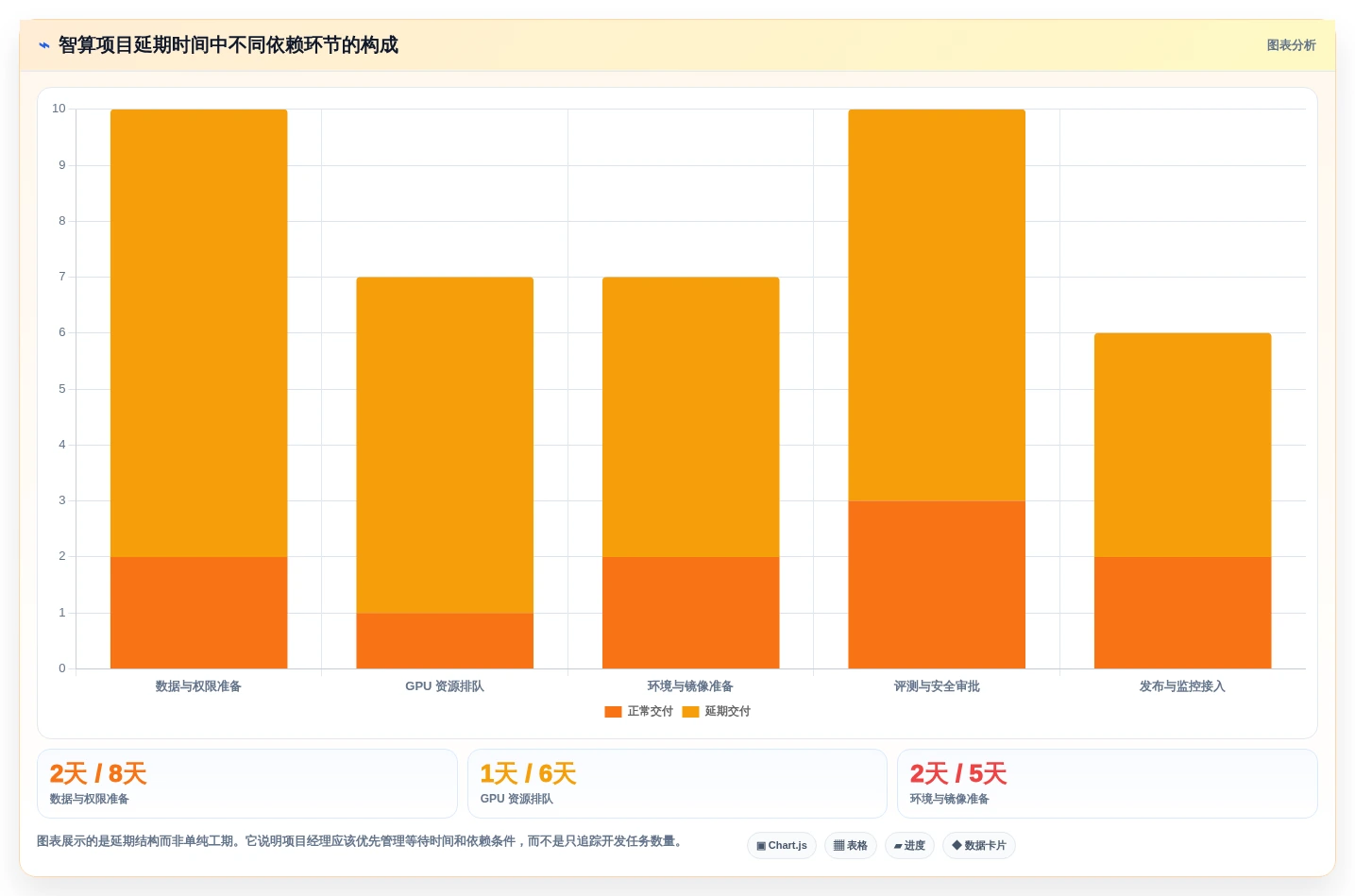Toggle the 延期交付 legend swatch
This screenshot has height=896, width=1355.
click(690, 712)
